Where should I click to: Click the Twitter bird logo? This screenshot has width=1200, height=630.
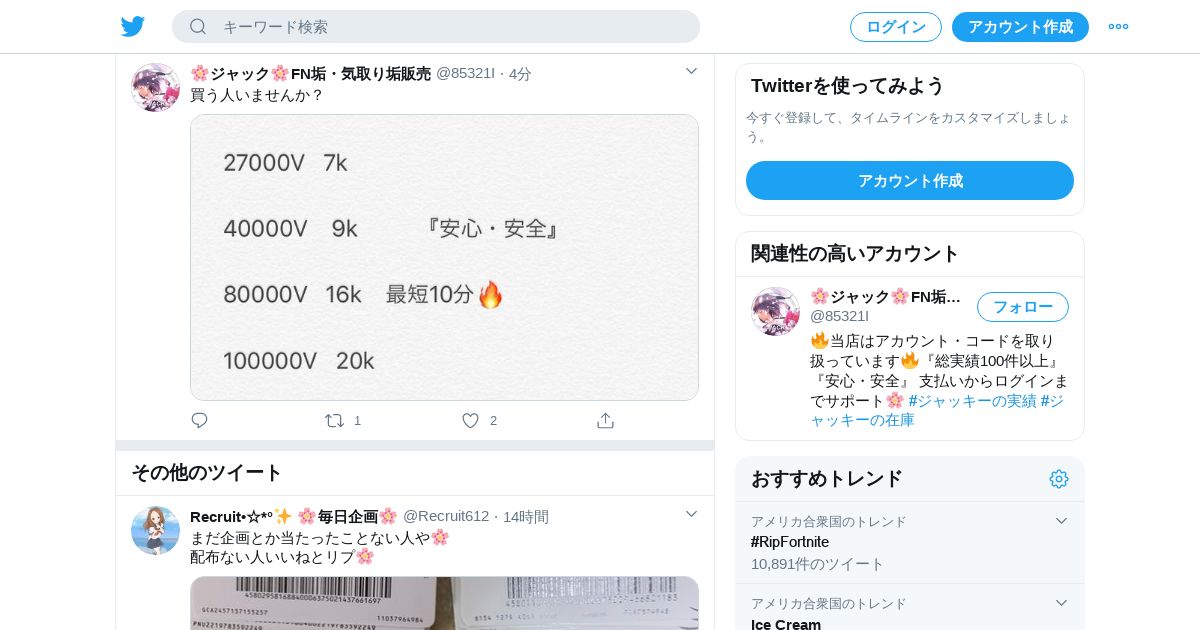[x=133, y=26]
